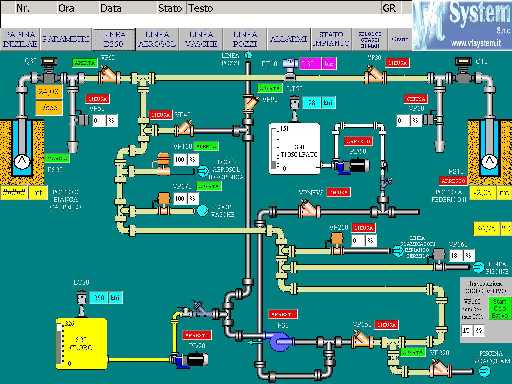Click the Y-strainer valve on the top-left pipe

pos(107,75)
